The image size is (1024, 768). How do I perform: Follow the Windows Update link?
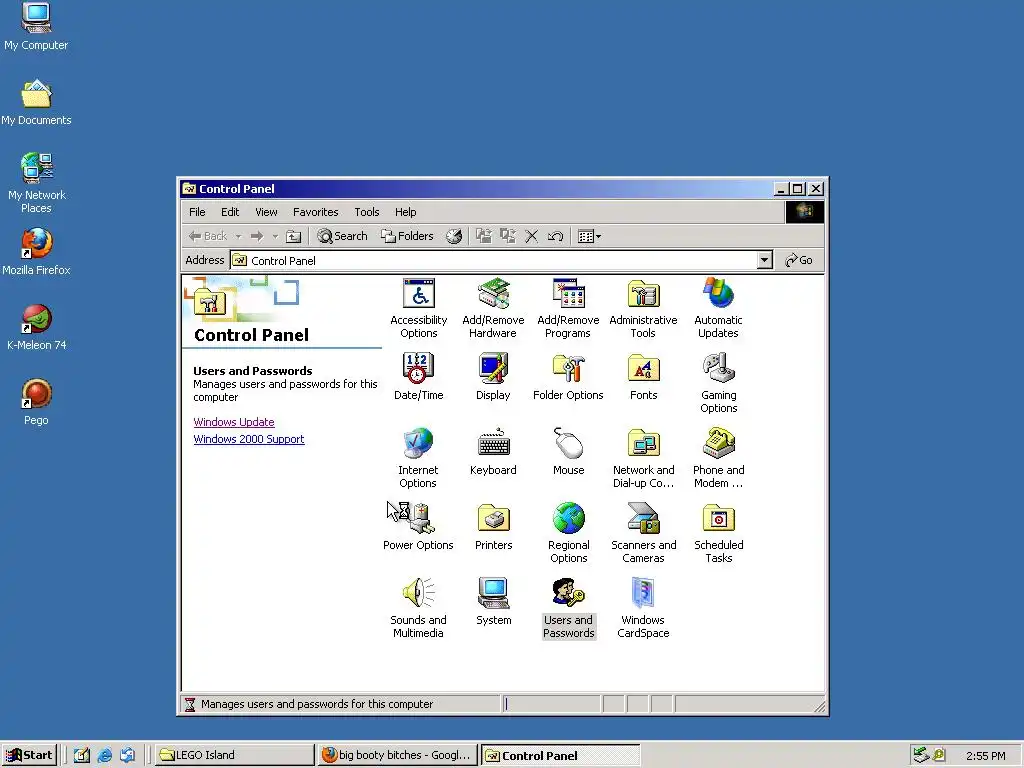234,423
